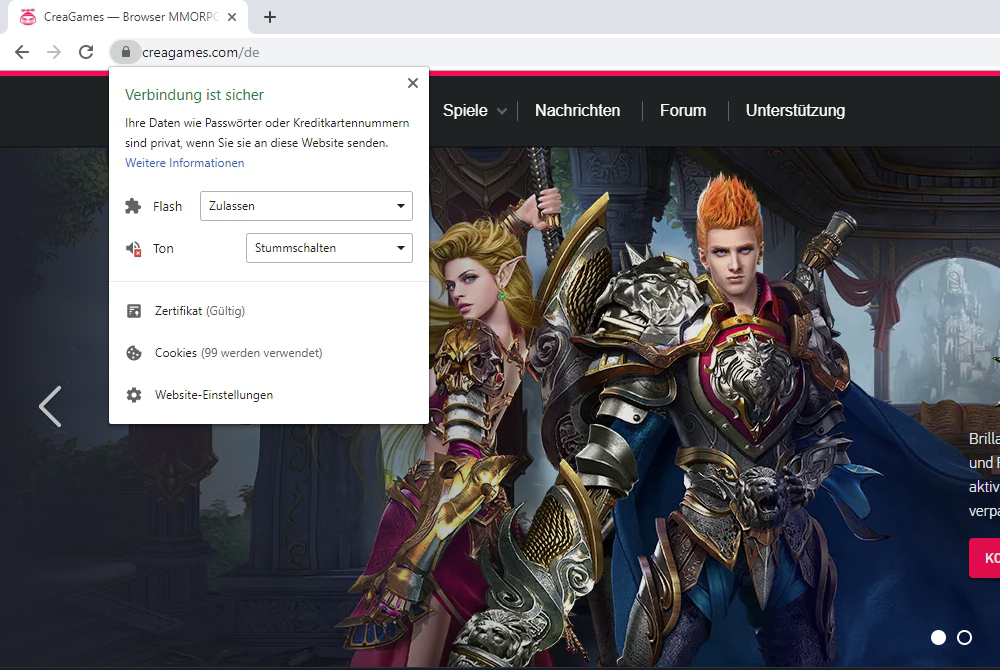Expand the Spiele menu
Viewport: 1000px width, 670px height.
pyautogui.click(x=474, y=111)
